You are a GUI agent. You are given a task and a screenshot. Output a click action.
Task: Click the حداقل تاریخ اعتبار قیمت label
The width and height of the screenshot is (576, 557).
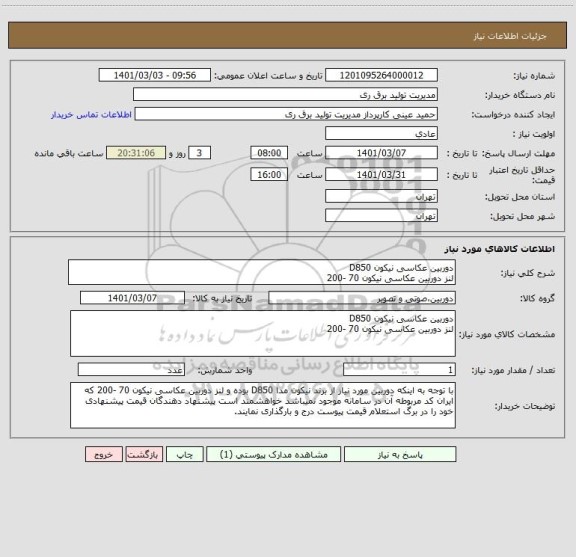coord(522,175)
